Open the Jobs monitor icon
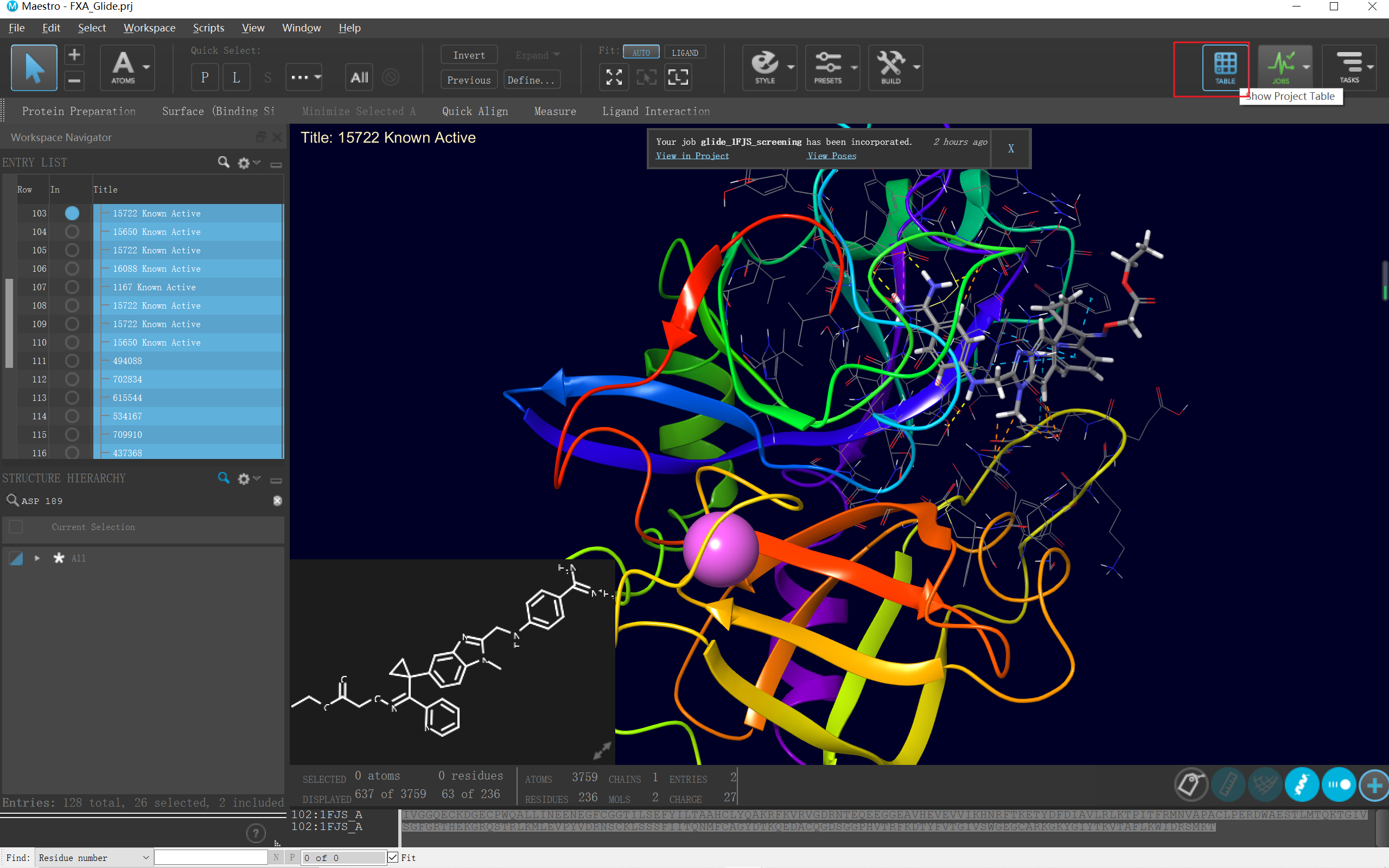Screen dimensions: 1389x868 pos(1280,67)
